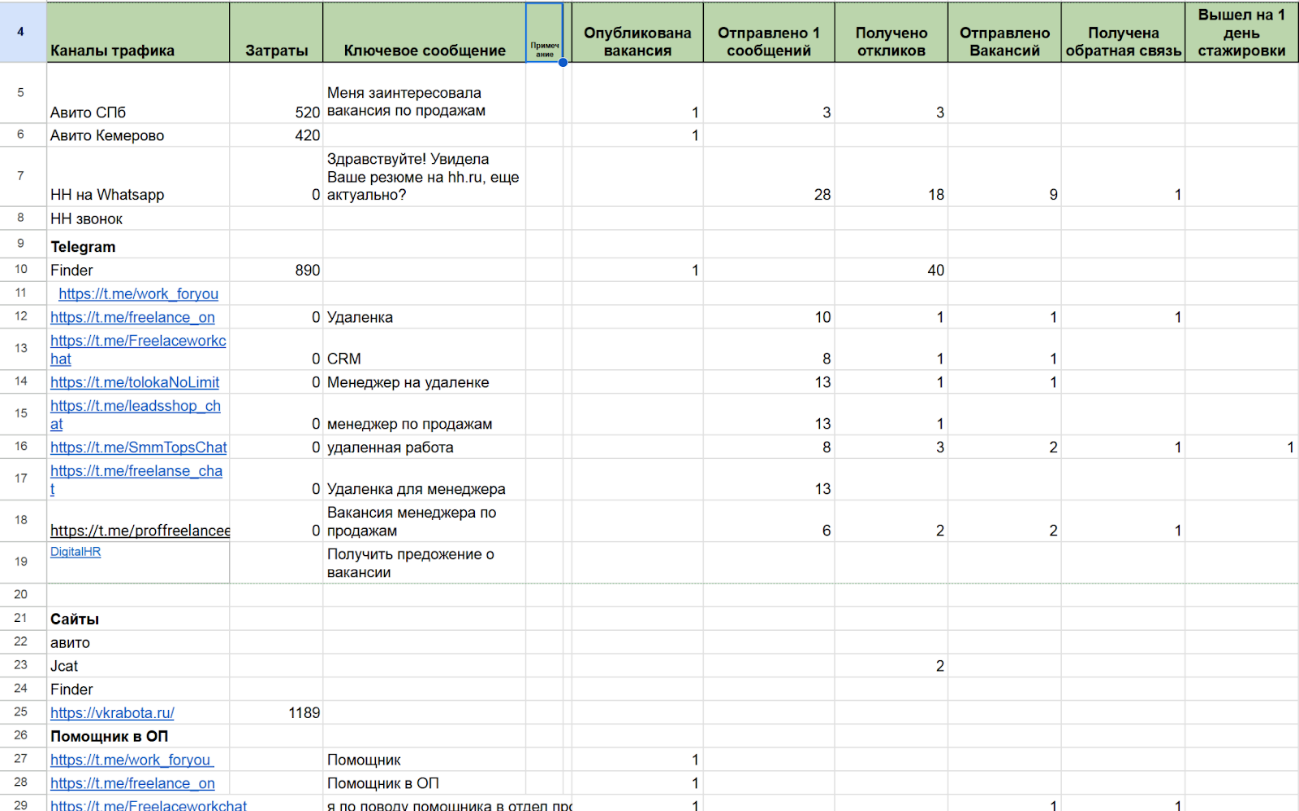Select the 'Ключевое сообщение' header cell
The image size is (1299, 811).
point(424,32)
